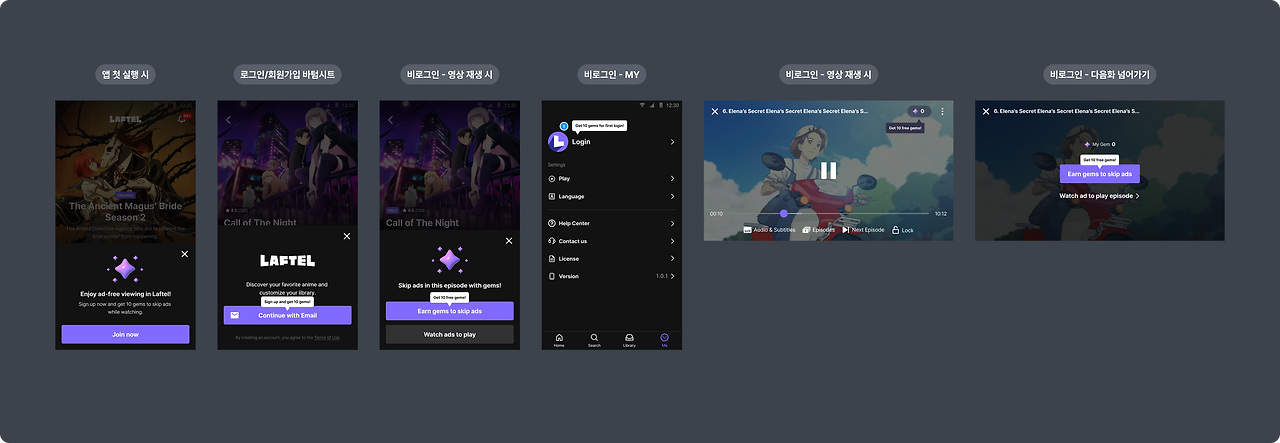This screenshot has height=443, width=1280.
Task: Open the Login row on MY screen
Action: pos(611,142)
